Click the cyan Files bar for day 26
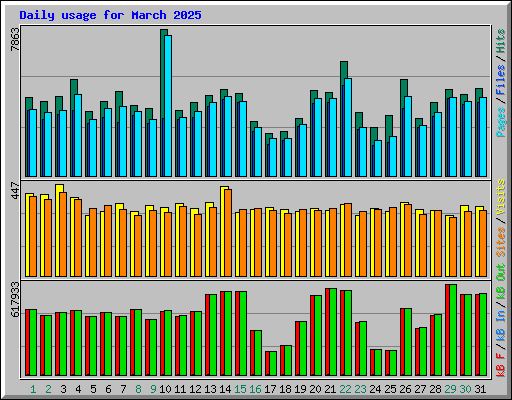The image size is (512, 400). (x=408, y=136)
